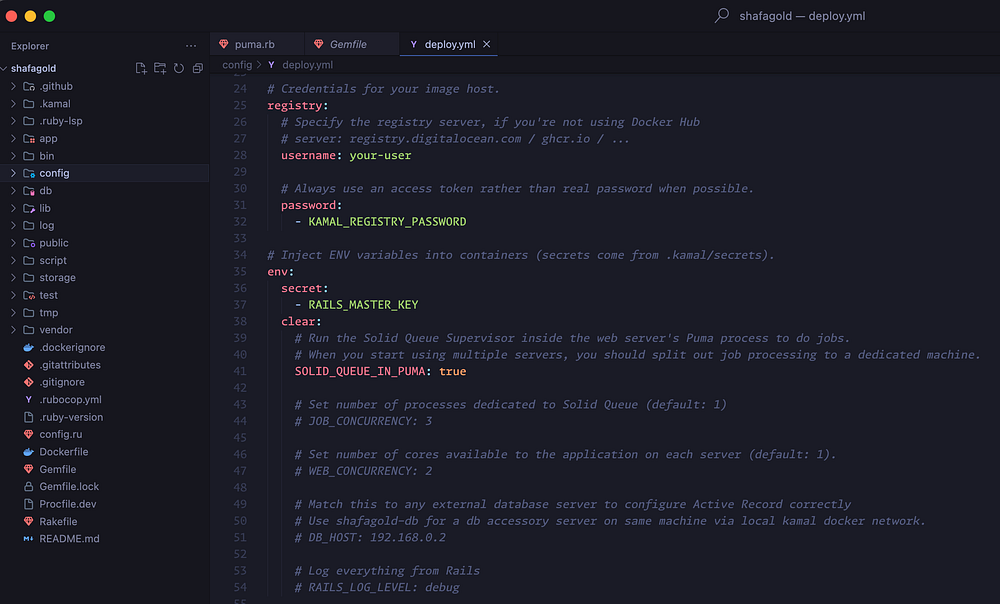Switch to the puma.rb tab
Viewport: 1000px width, 604px height.
point(254,45)
